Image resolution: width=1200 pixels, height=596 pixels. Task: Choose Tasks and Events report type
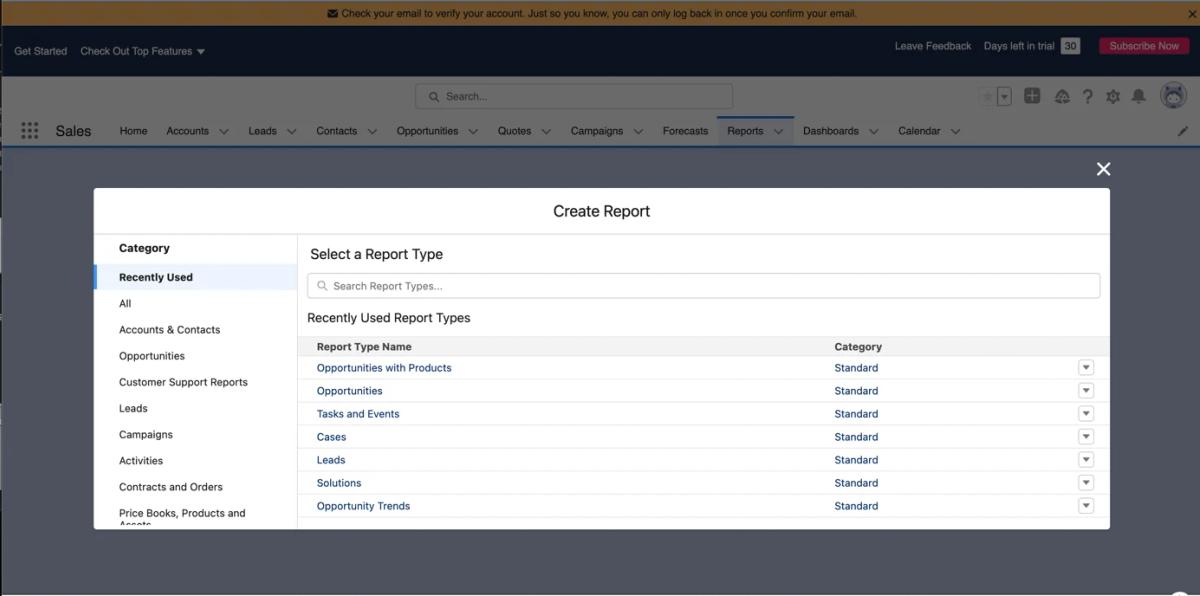click(358, 414)
